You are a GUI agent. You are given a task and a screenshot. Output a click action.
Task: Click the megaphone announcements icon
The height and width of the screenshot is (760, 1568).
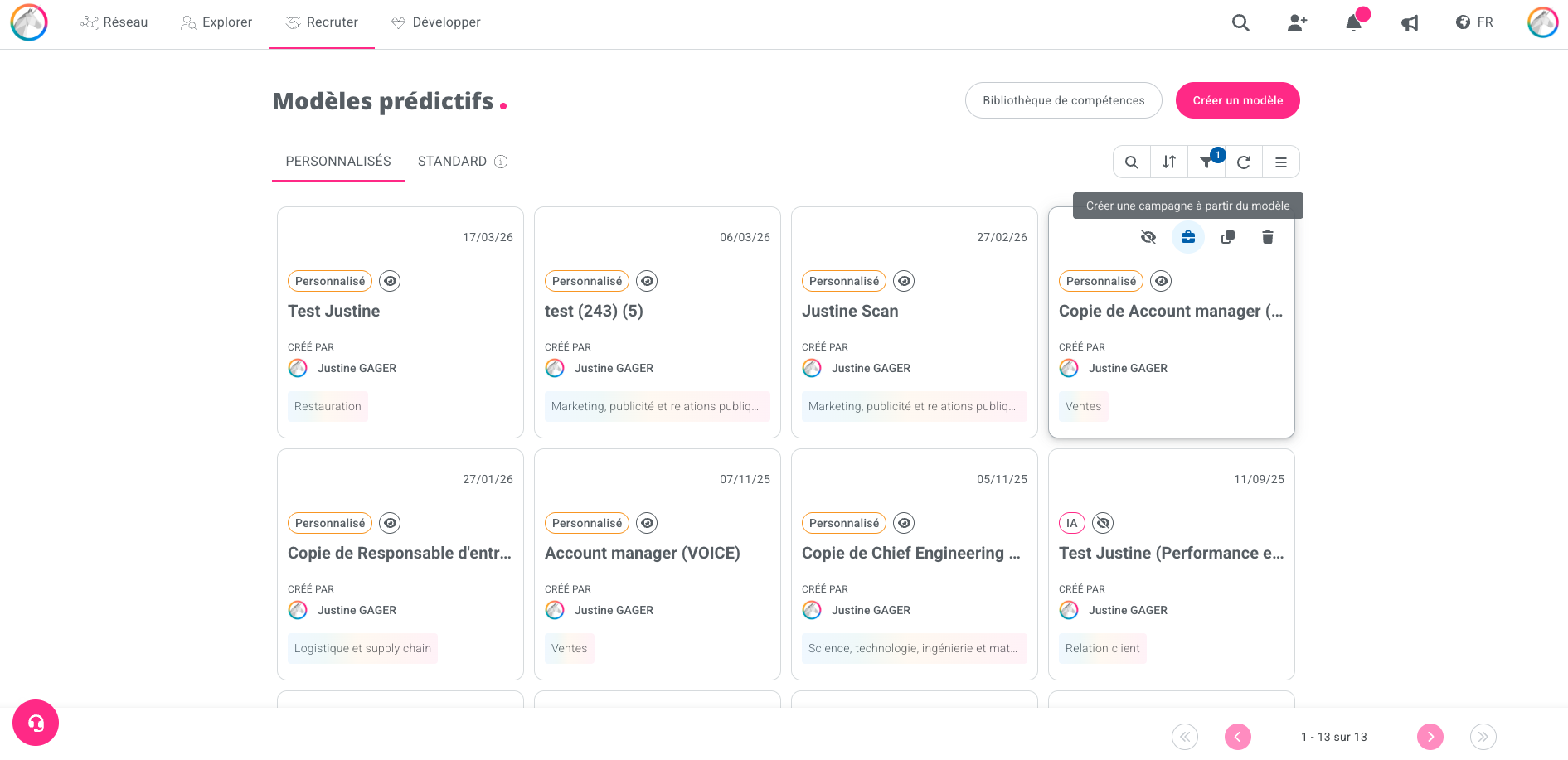(1410, 23)
